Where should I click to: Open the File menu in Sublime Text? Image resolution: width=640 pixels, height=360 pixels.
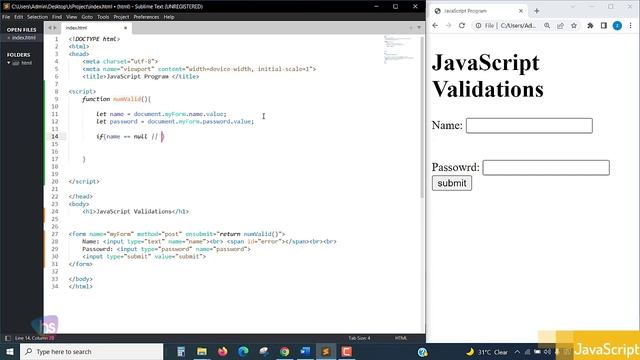pos(6,17)
